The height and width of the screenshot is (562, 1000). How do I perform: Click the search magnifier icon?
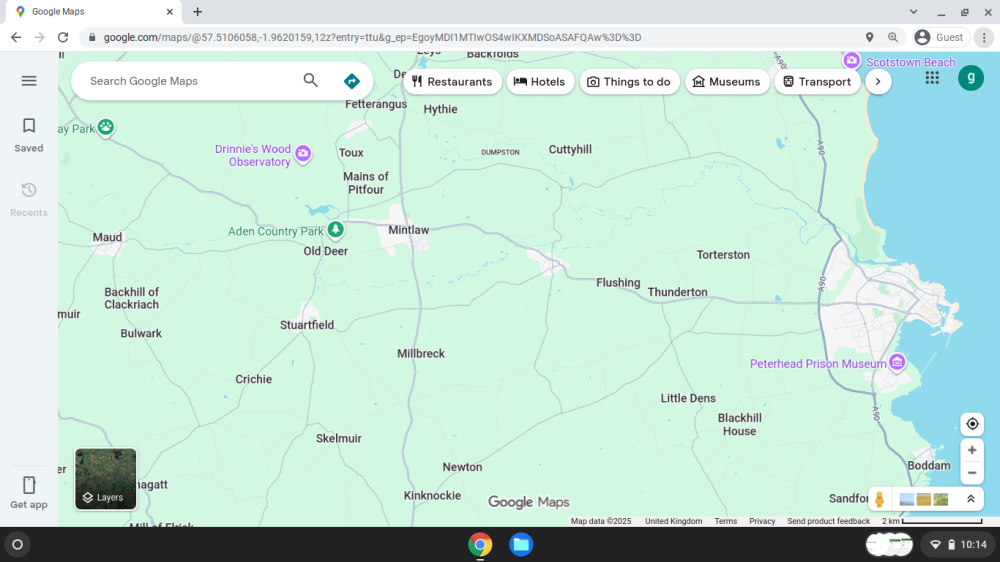point(311,80)
